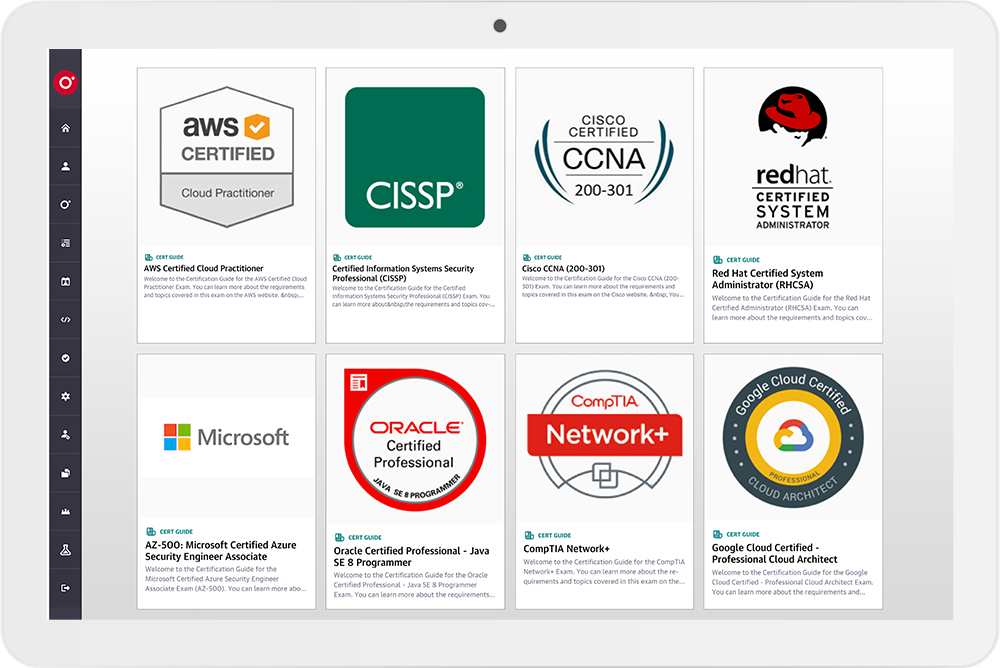Click CERT GUIDE label on AWS card
This screenshot has width=1000, height=668.
click(170, 258)
